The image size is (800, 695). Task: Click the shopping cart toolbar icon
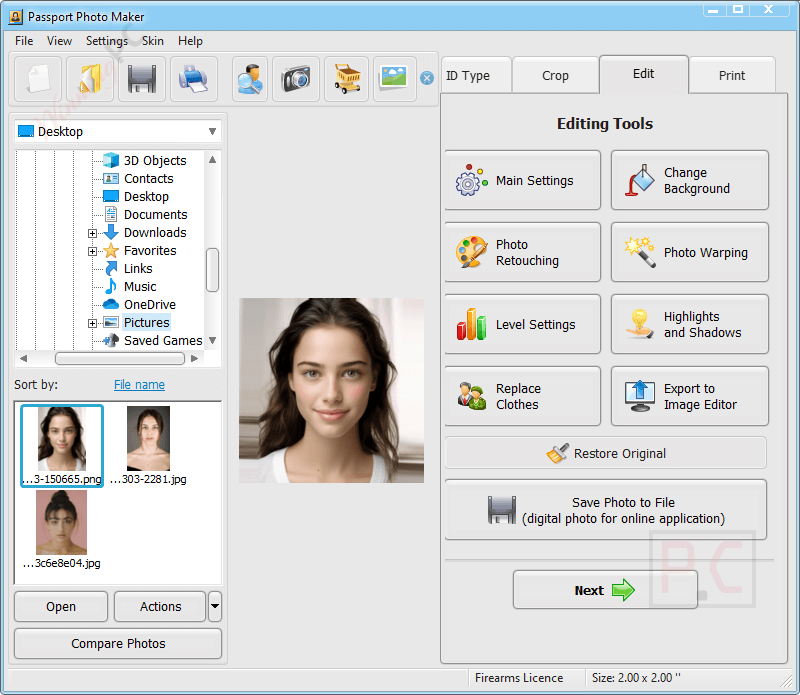click(347, 79)
